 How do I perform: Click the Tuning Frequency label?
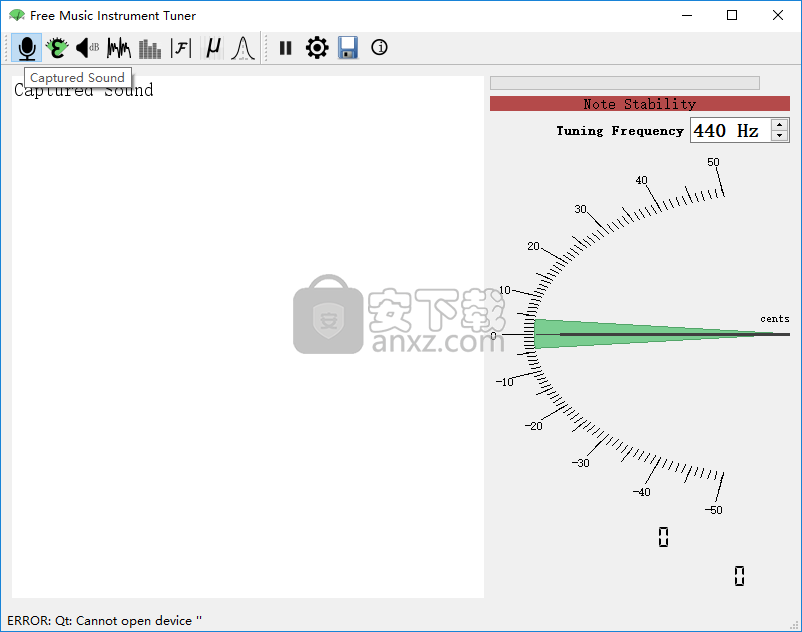coord(620,131)
